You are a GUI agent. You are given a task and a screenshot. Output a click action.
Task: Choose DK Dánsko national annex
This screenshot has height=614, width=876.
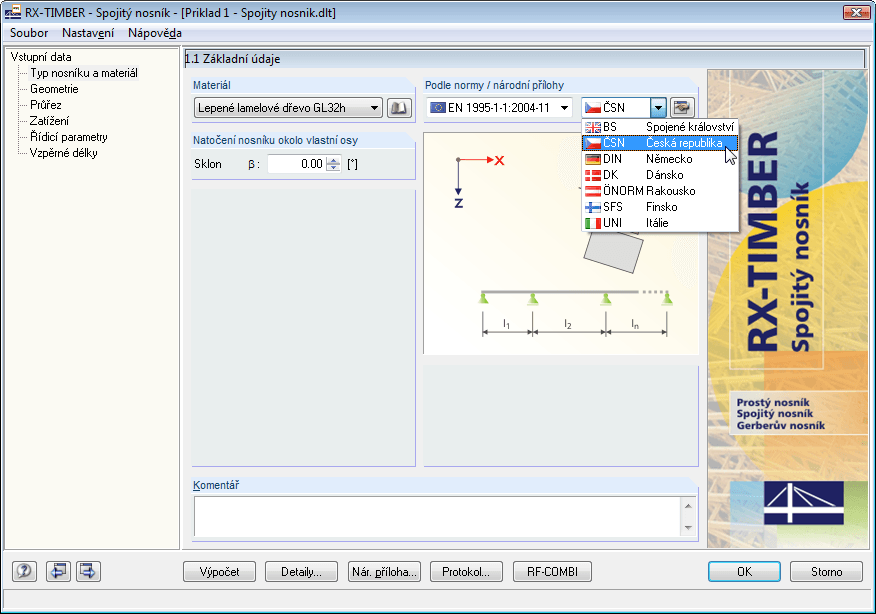coord(660,175)
